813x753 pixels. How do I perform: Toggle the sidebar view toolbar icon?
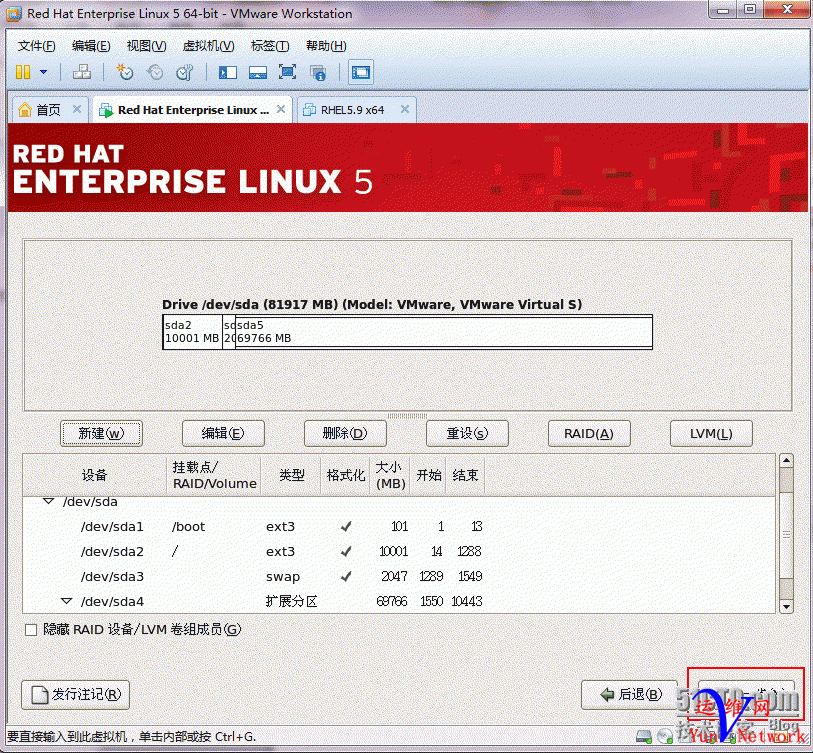click(228, 72)
